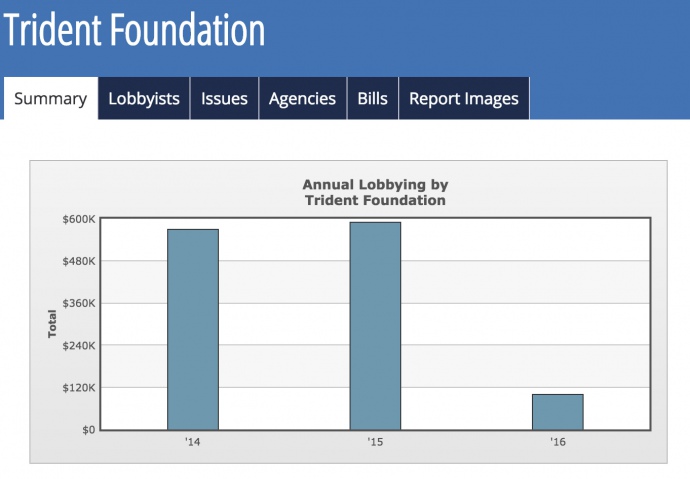Click the '16 x-axis label
This screenshot has height=479, width=690.
[557, 442]
